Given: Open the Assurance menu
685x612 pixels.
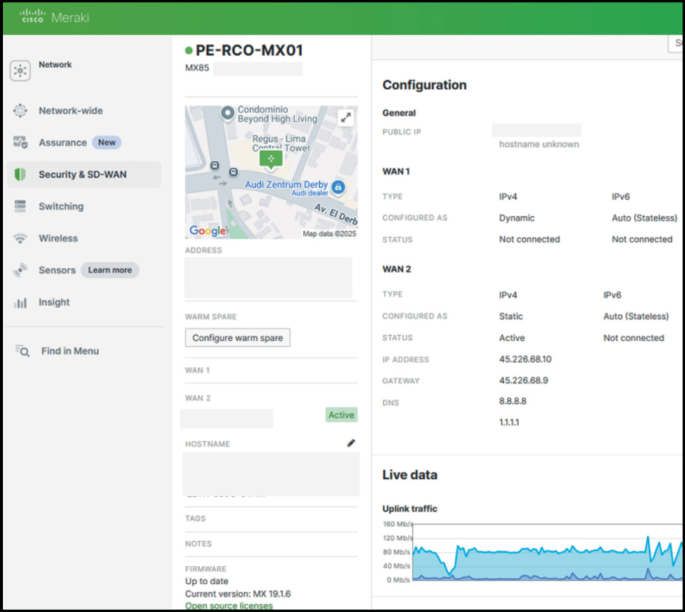Looking at the screenshot, I should [x=63, y=142].
